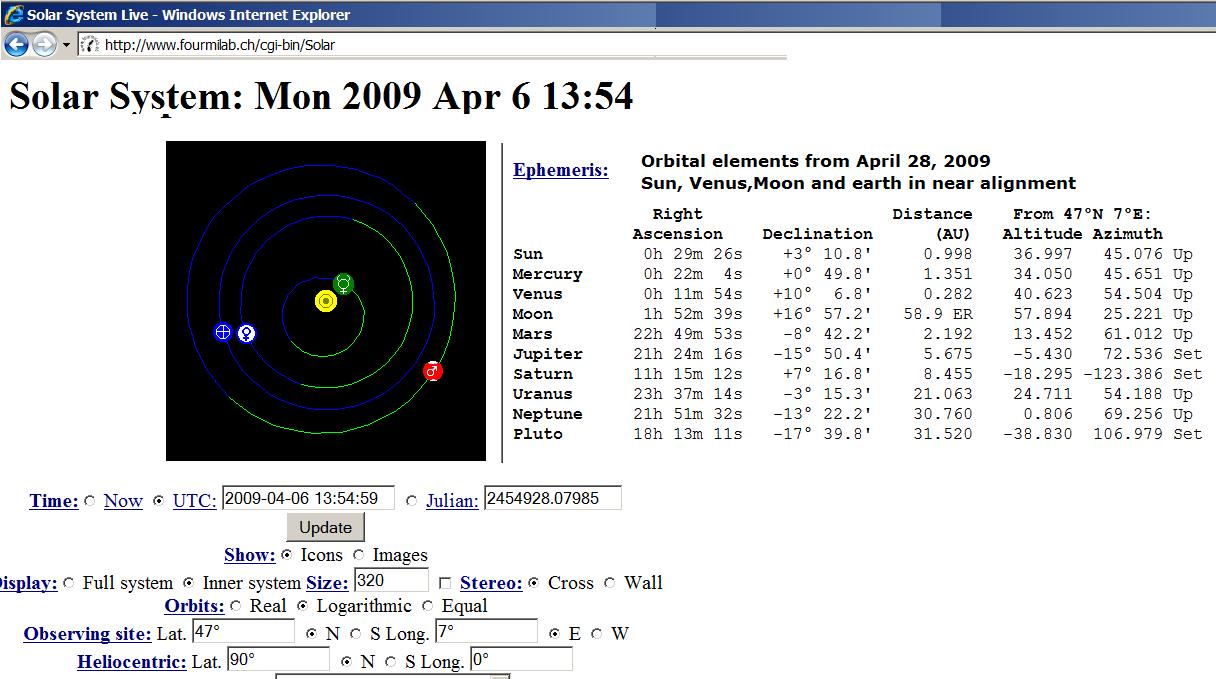Click the Internet Explorer logo in title bar
This screenshot has width=1216, height=679.
(x=14, y=14)
